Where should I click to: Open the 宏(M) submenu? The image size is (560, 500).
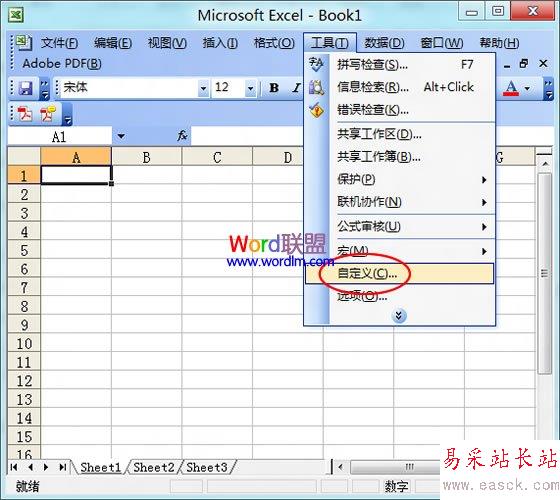coord(400,251)
